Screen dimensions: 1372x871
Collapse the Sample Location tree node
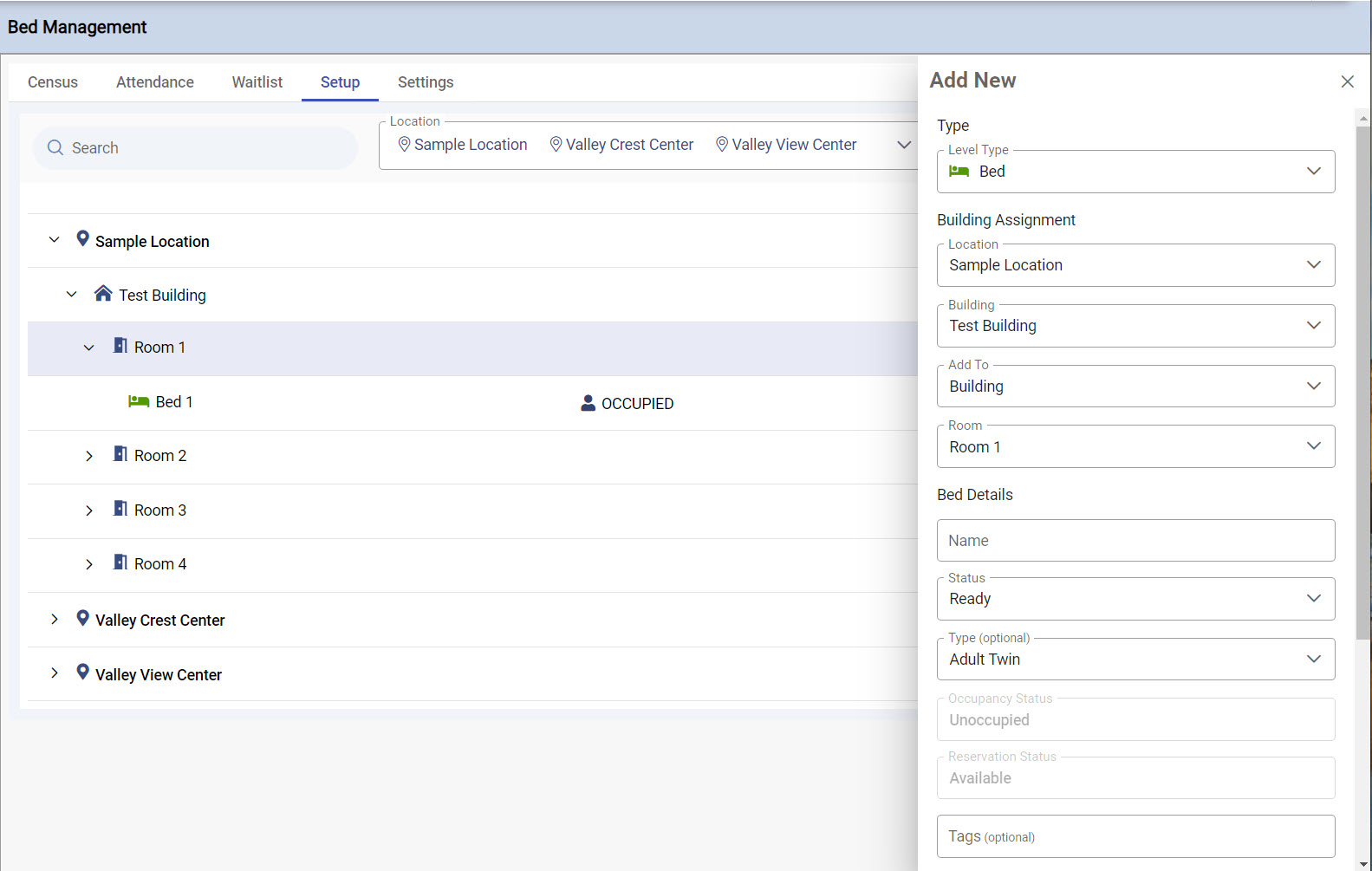click(54, 240)
